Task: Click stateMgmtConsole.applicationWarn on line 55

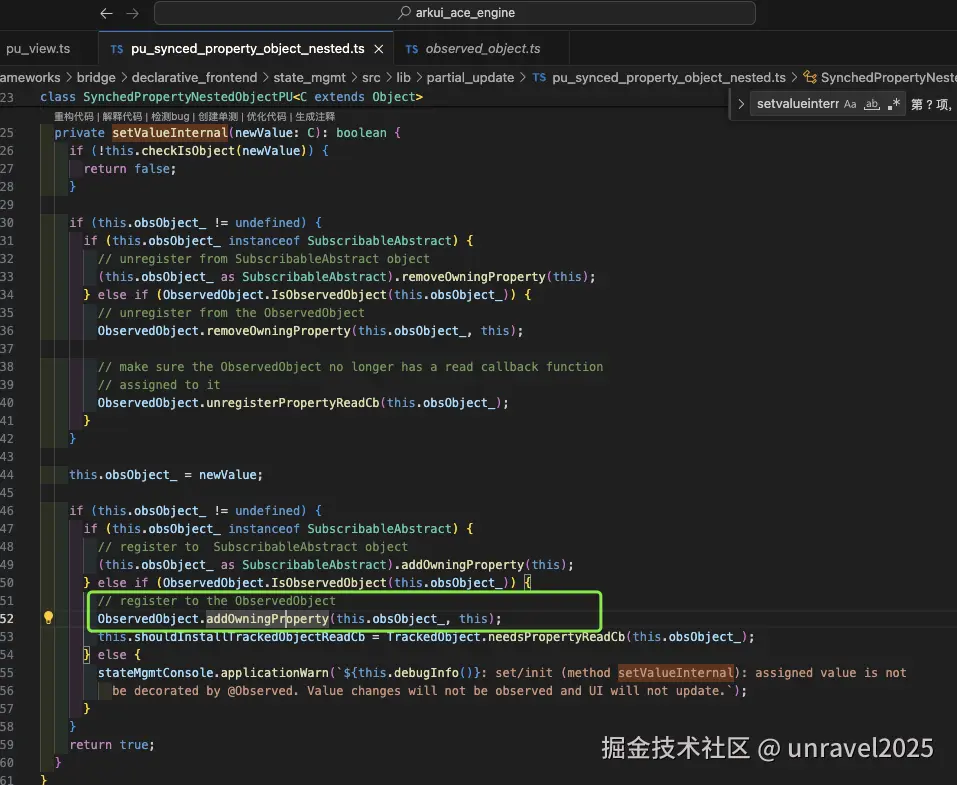Action: pos(213,673)
